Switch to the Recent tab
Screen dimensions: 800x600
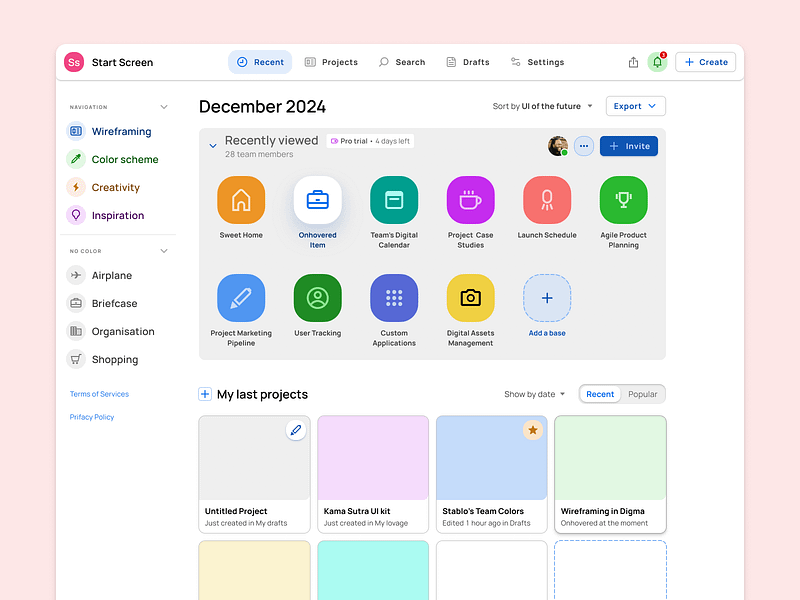click(260, 62)
